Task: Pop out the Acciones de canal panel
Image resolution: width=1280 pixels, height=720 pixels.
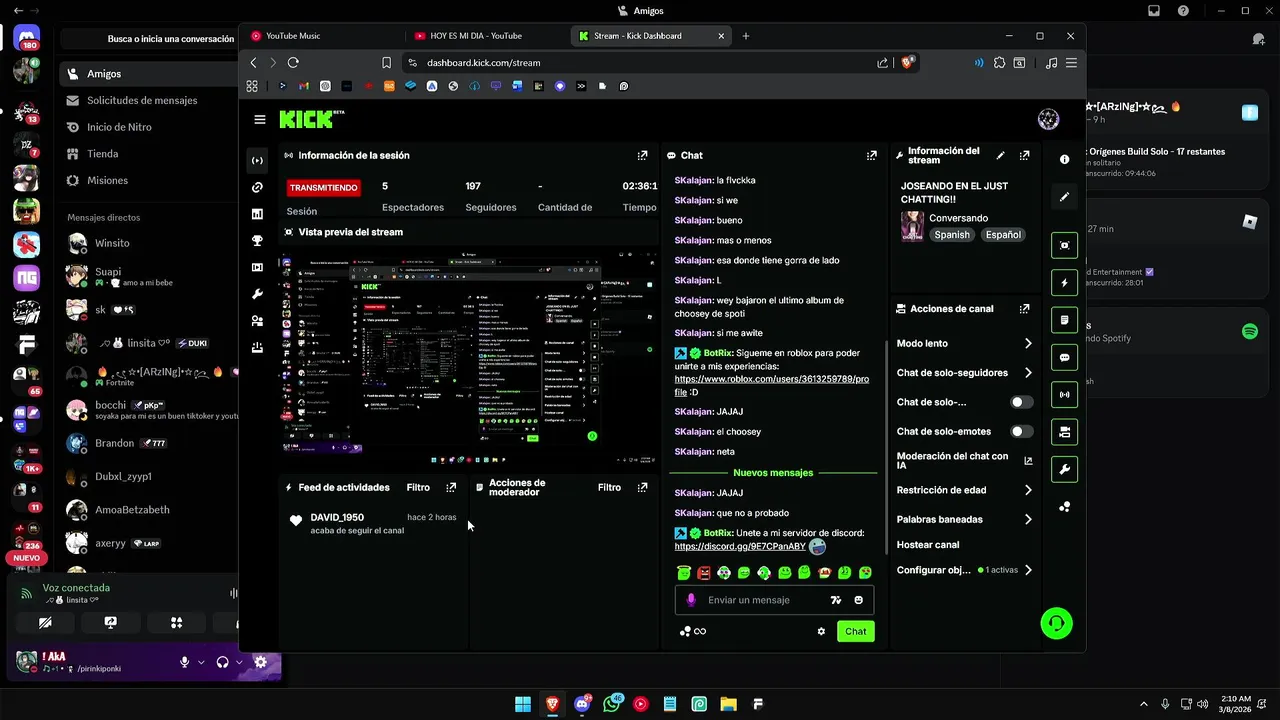Action: [x=1024, y=309]
